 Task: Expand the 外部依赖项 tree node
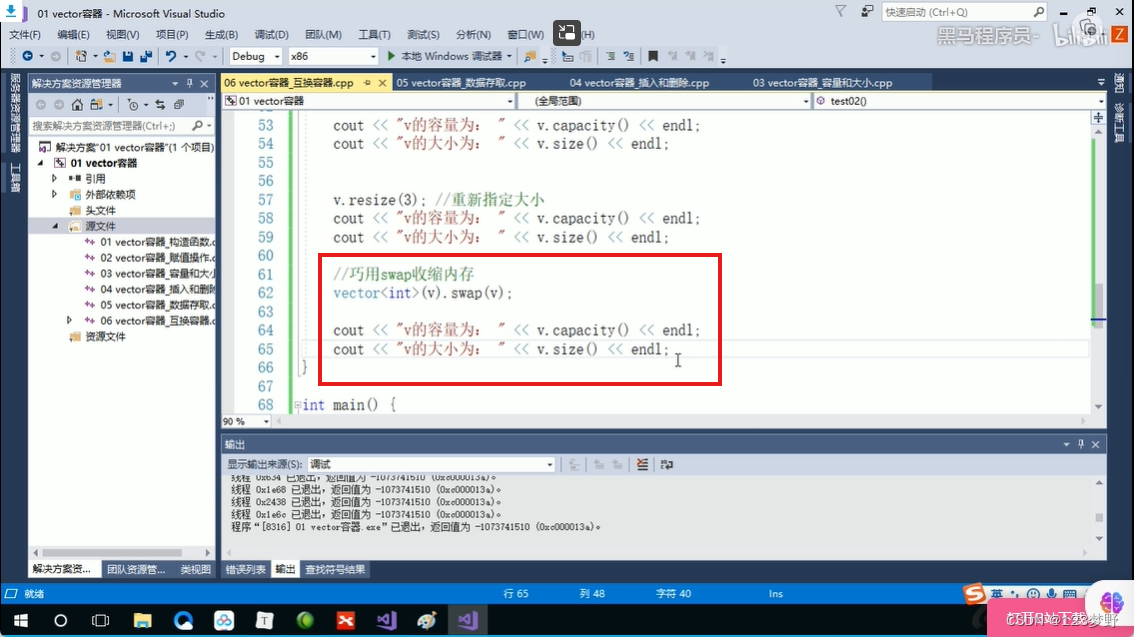(54, 194)
